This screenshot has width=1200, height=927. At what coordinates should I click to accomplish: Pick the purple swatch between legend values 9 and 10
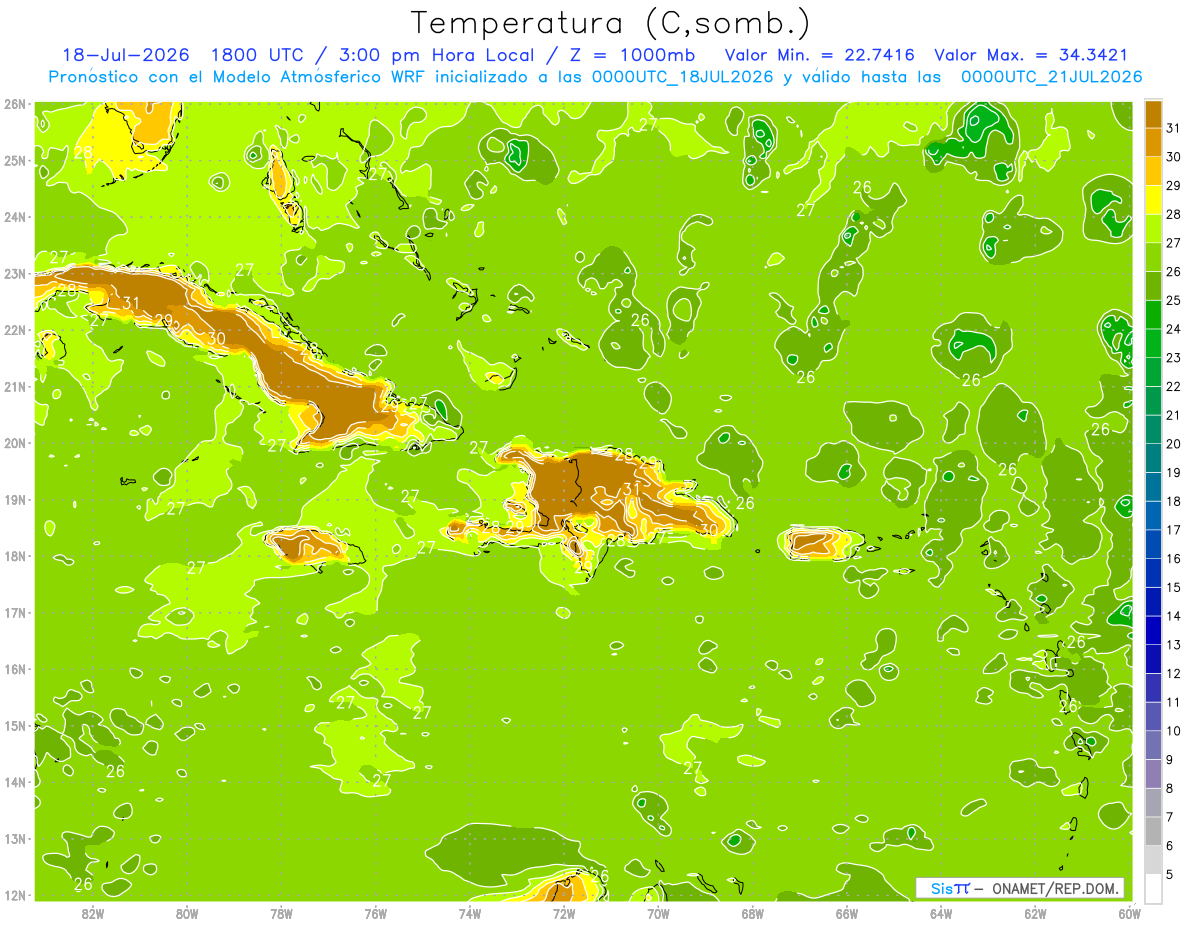click(x=1153, y=745)
